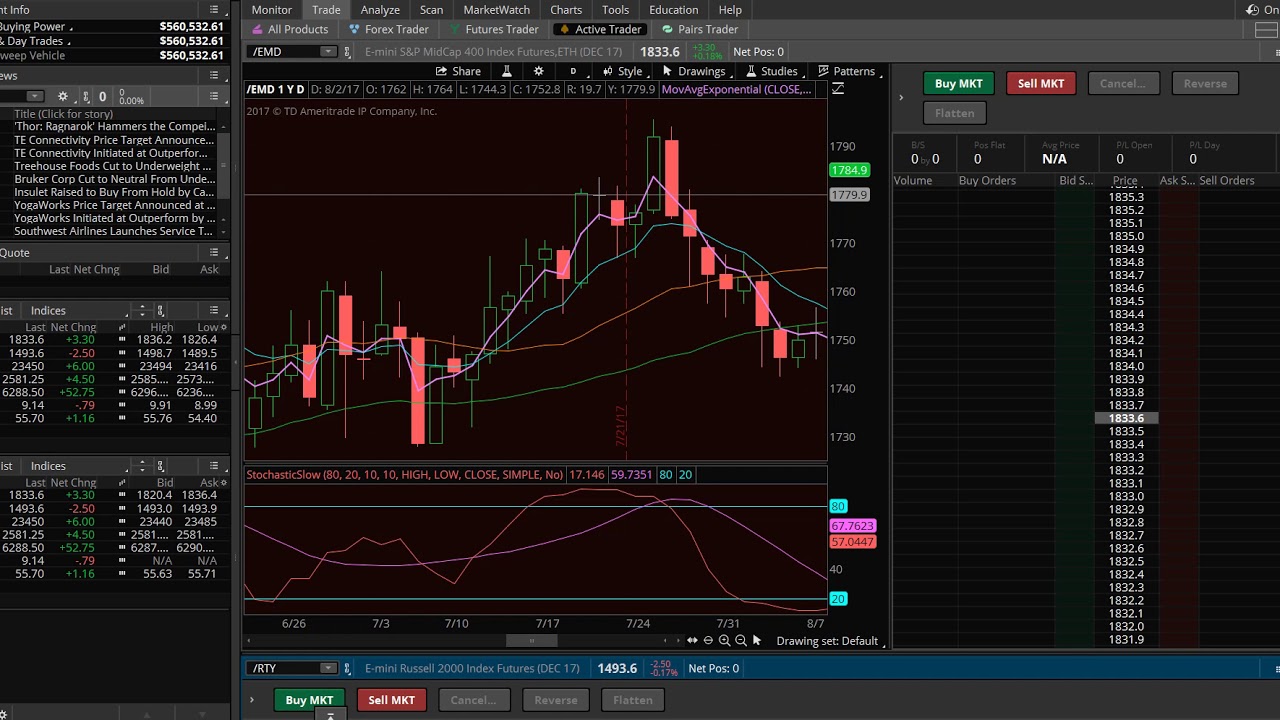Click the link chain icon next to /RTY symbol
Image resolution: width=1280 pixels, height=720 pixels.
[x=347, y=668]
